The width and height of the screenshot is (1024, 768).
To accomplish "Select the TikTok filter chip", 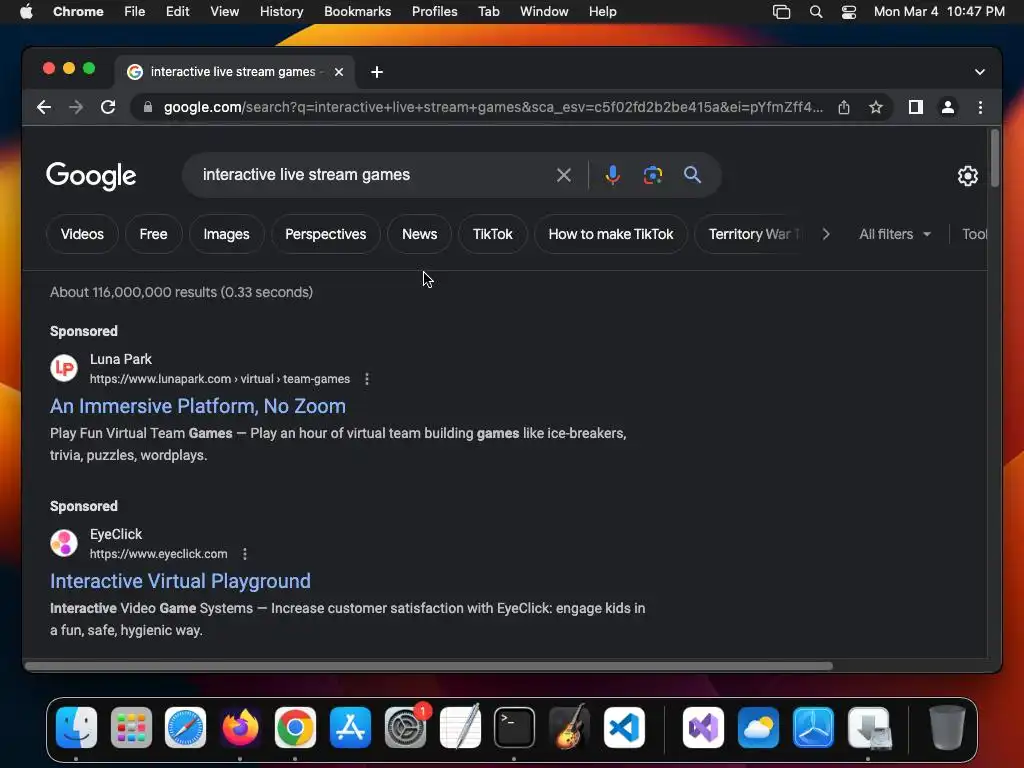I will (x=492, y=234).
